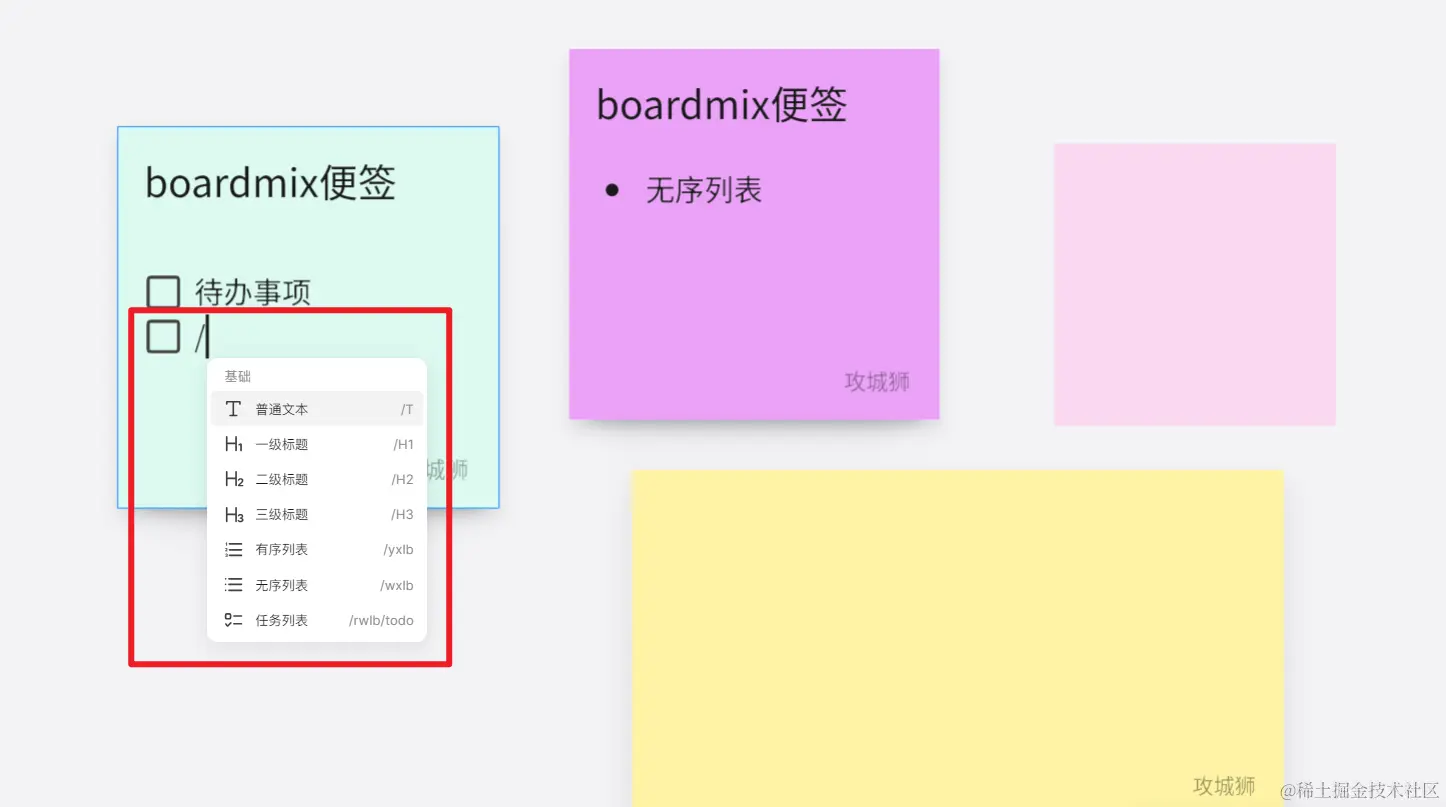Tick the empty checkbox beside the slash

pyautogui.click(x=163, y=336)
